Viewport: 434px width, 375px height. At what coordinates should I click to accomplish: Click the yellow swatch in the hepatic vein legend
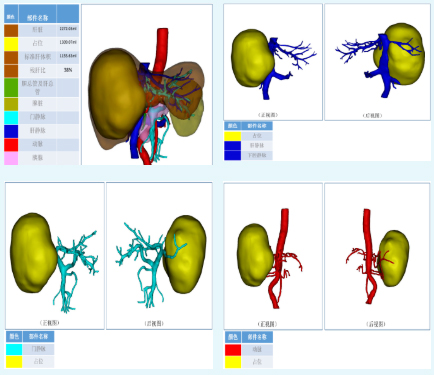click(x=232, y=136)
